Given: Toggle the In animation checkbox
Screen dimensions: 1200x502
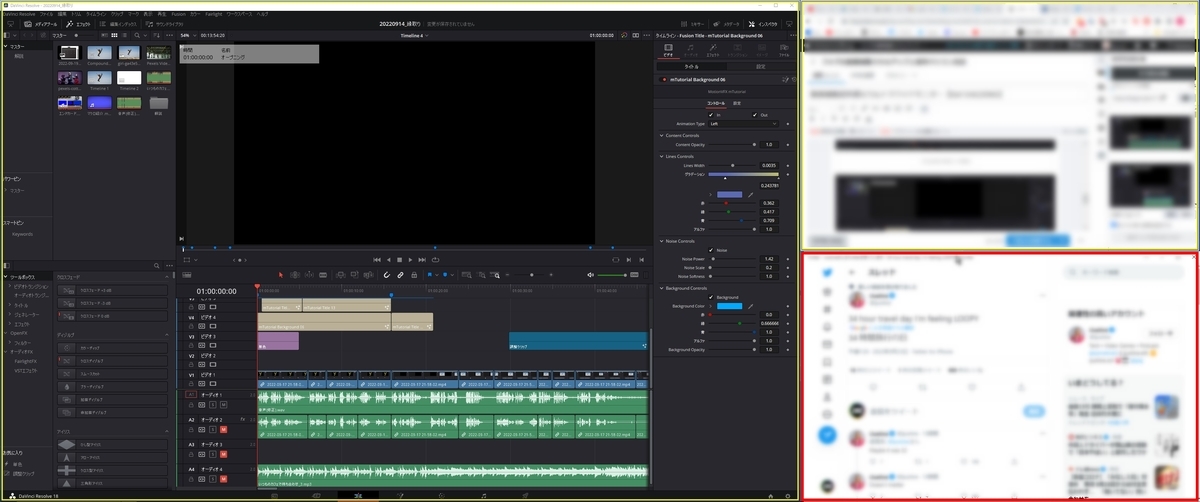Looking at the screenshot, I should pos(711,115).
